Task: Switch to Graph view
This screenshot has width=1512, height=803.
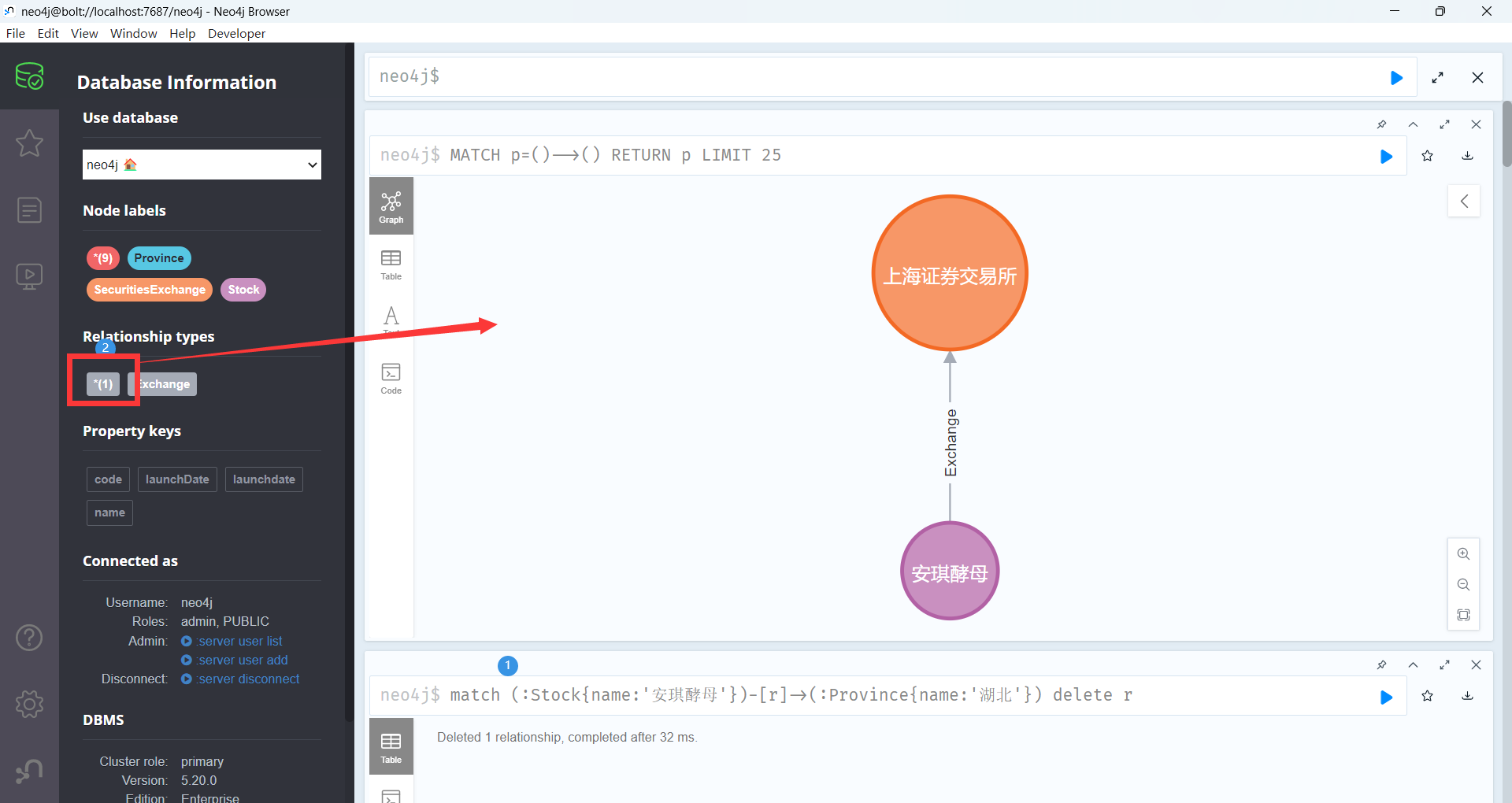Action: pyautogui.click(x=391, y=206)
